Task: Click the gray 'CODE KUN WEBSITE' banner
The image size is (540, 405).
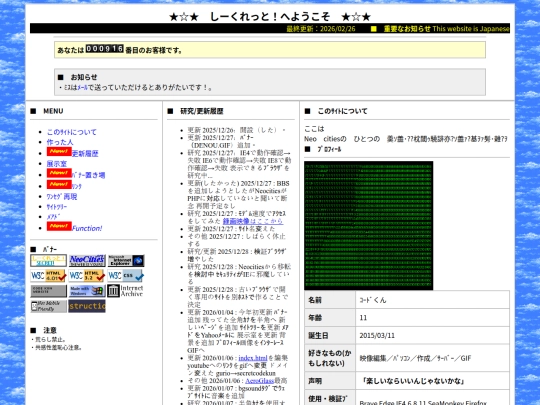Action: pos(49,291)
